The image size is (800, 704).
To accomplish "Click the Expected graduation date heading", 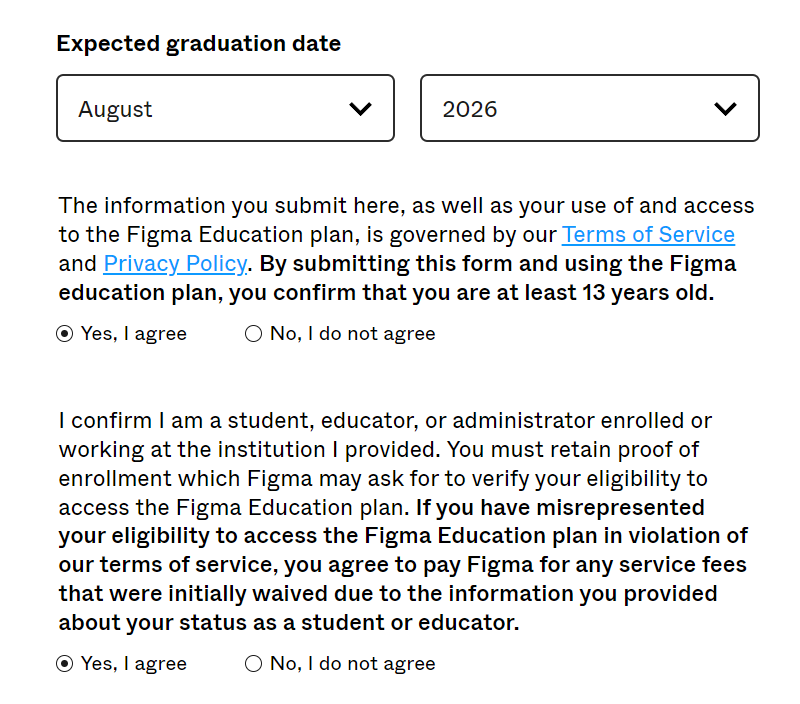I will pyautogui.click(x=198, y=44).
